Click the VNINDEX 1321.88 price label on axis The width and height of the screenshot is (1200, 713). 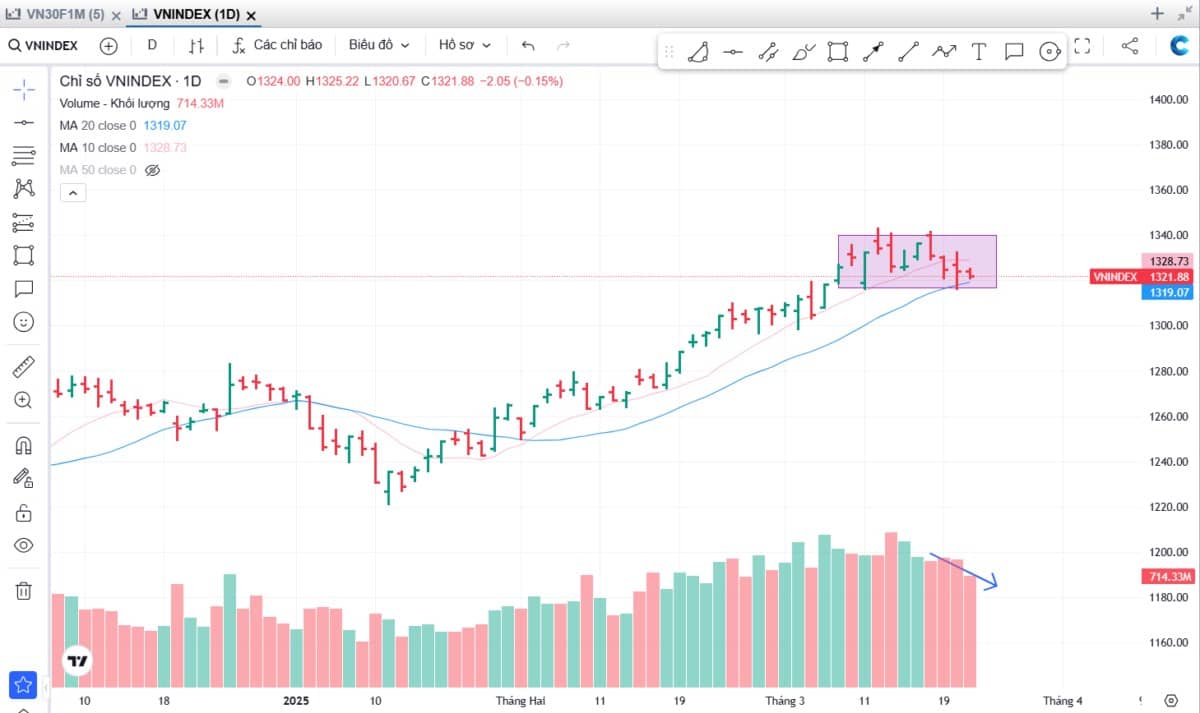(1141, 277)
